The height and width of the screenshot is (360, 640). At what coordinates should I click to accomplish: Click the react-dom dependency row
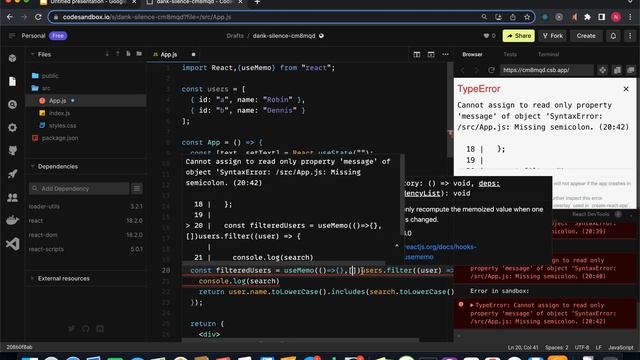pyautogui.click(x=86, y=235)
